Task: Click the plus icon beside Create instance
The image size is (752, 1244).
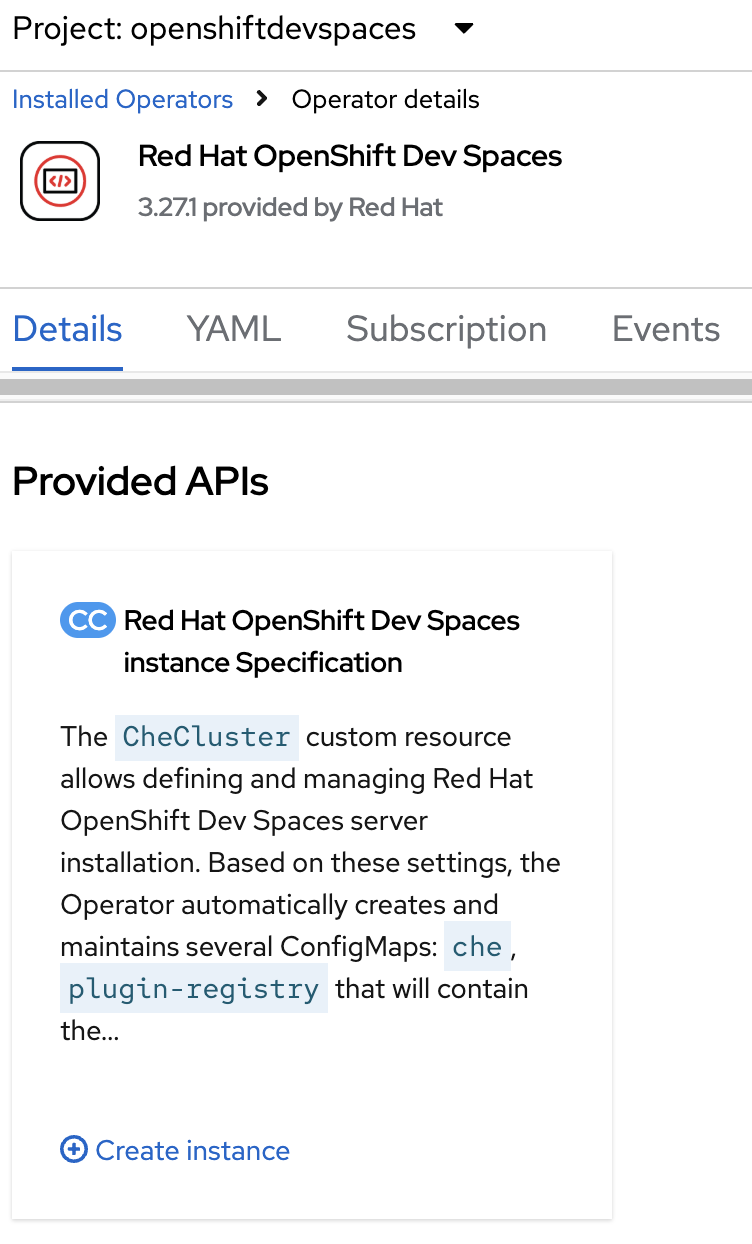Action: coord(74,1150)
